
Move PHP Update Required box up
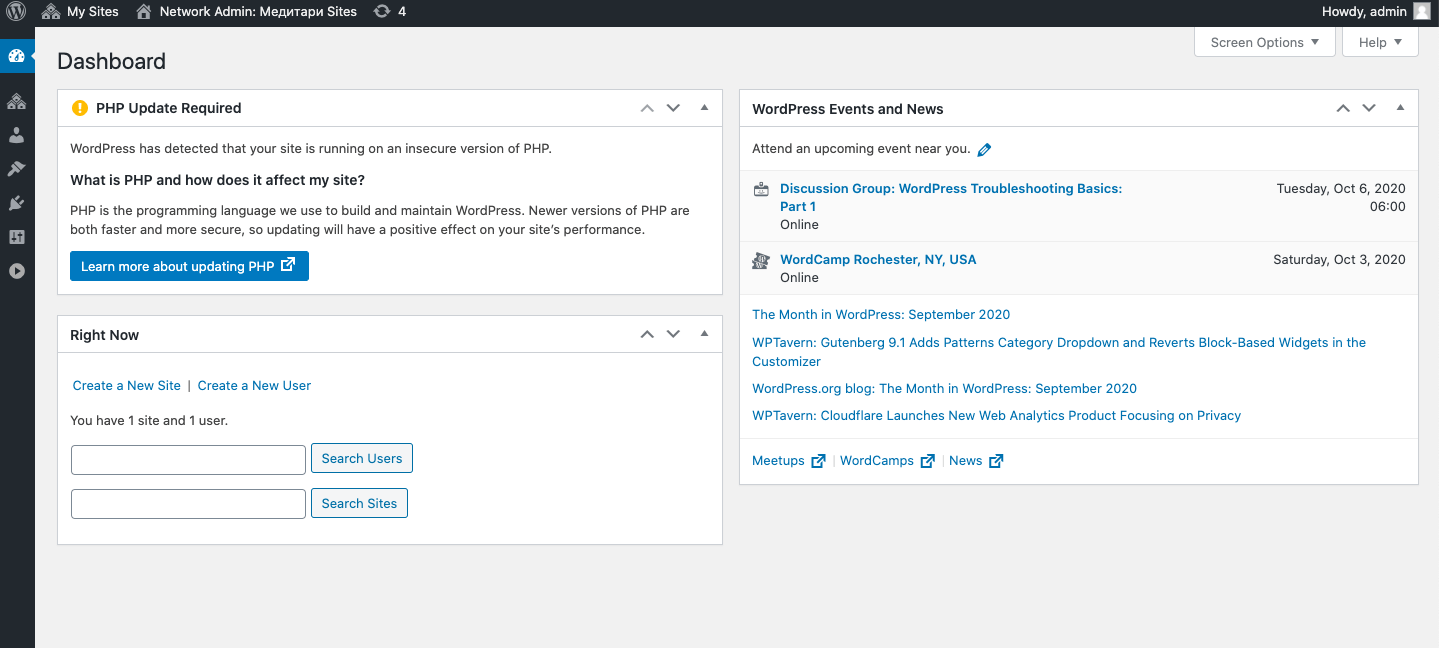point(647,108)
